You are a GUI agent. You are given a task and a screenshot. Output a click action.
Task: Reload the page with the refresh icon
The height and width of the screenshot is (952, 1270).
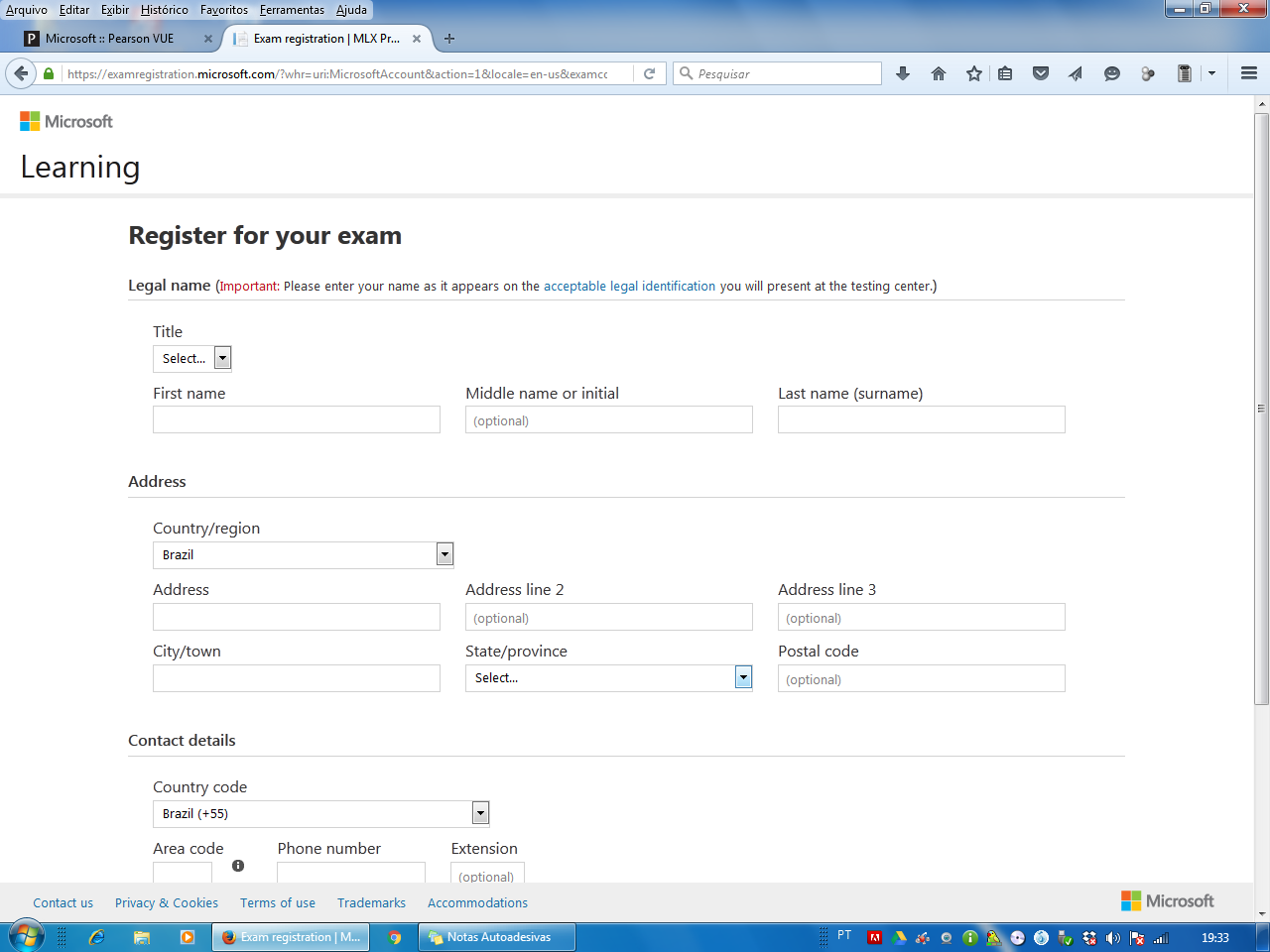(x=649, y=73)
